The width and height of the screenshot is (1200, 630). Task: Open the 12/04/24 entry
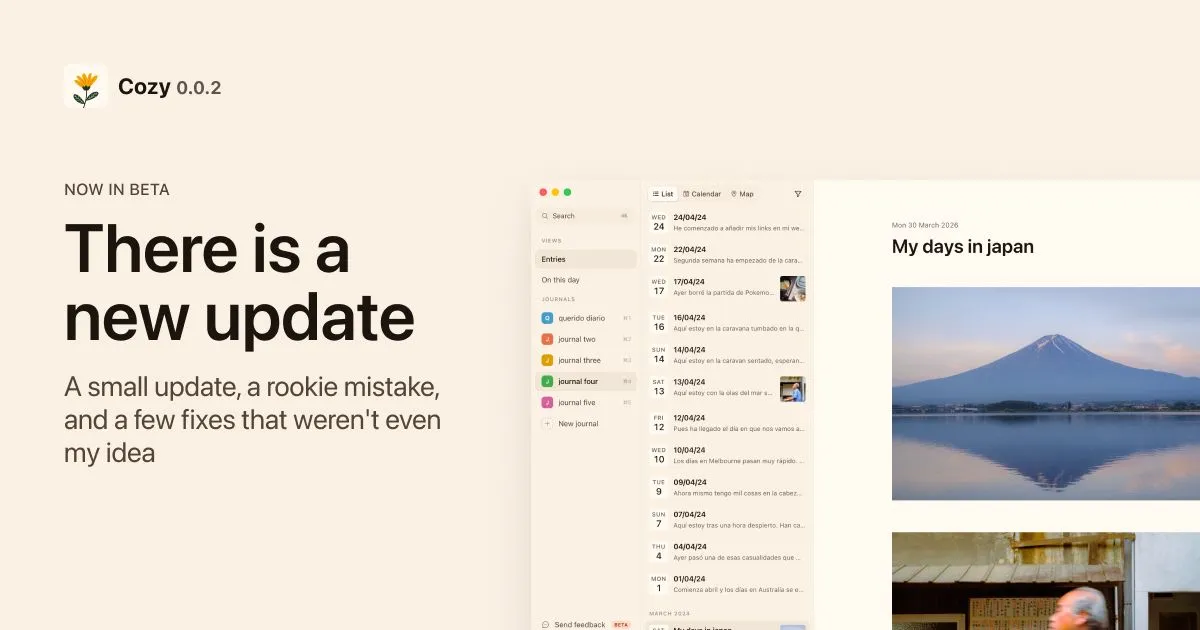pos(727,422)
